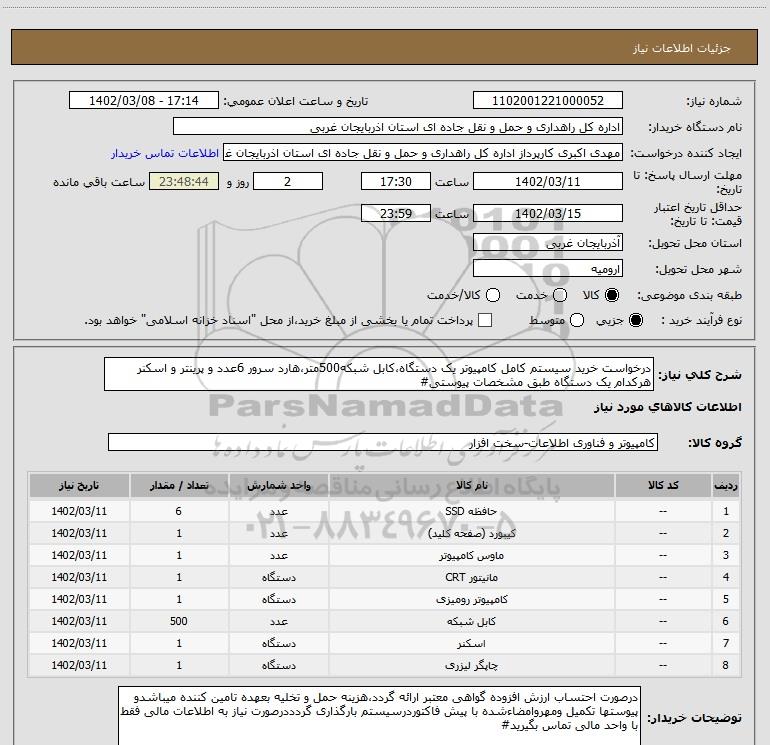The height and width of the screenshot is (745, 770).
Task: Select the حافظه SSD item row
Action: (x=384, y=511)
